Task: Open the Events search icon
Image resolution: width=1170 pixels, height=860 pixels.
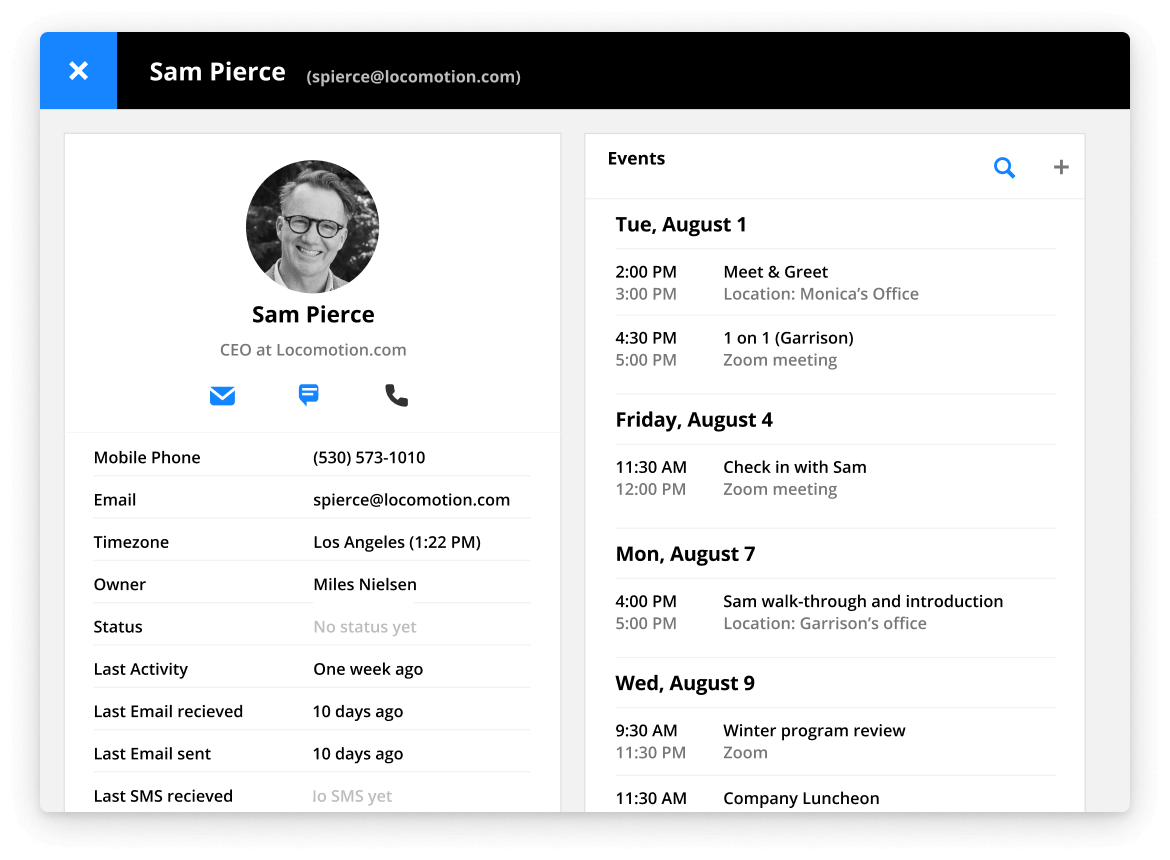Action: [x=1004, y=168]
